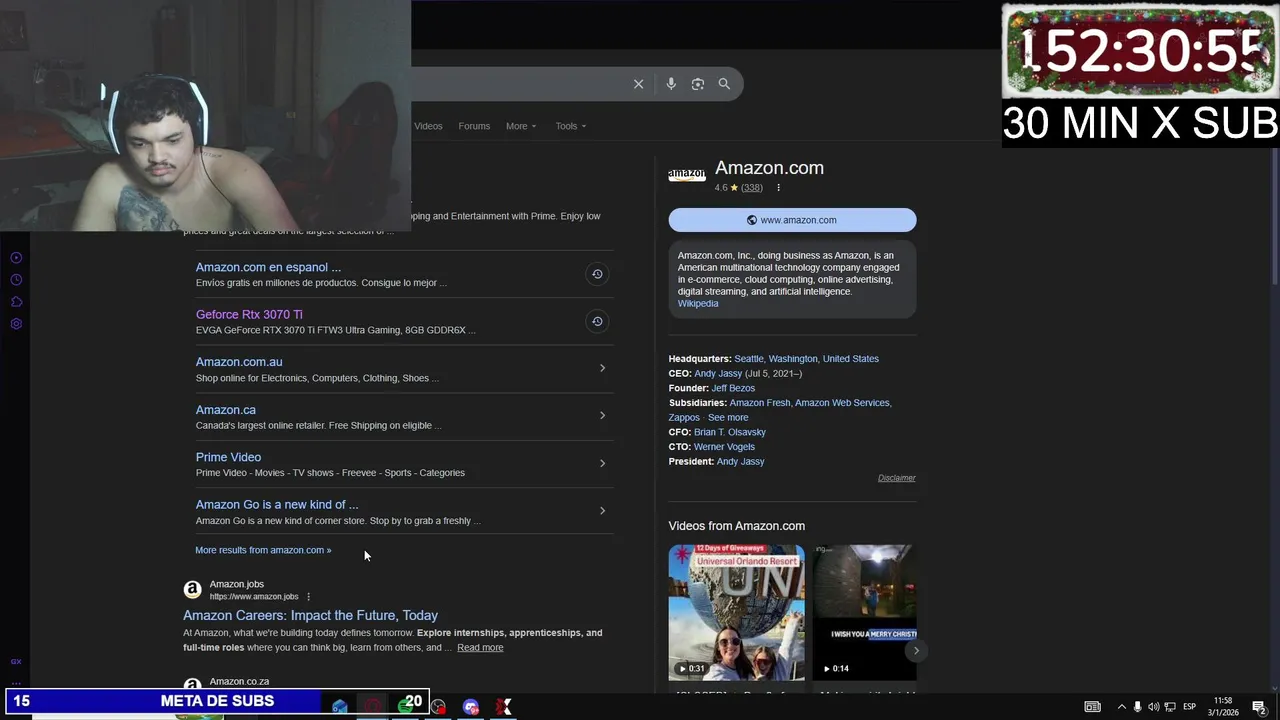Screen dimensions: 1280x720
Task: Click the magnifying glass search icon
Action: [x=724, y=84]
